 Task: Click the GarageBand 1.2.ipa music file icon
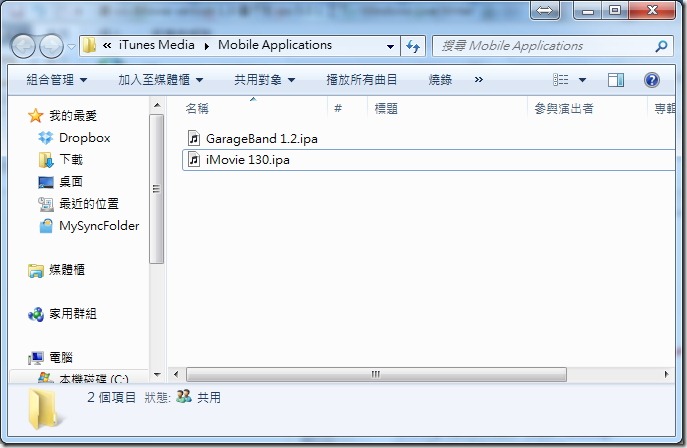tap(194, 138)
